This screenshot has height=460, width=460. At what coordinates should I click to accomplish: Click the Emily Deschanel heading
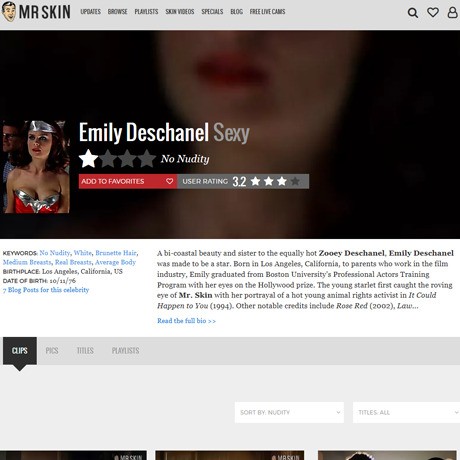pos(144,132)
